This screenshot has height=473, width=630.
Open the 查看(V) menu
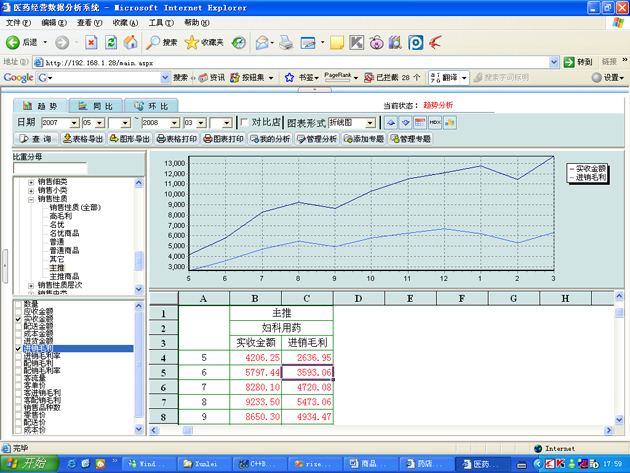tap(90, 23)
